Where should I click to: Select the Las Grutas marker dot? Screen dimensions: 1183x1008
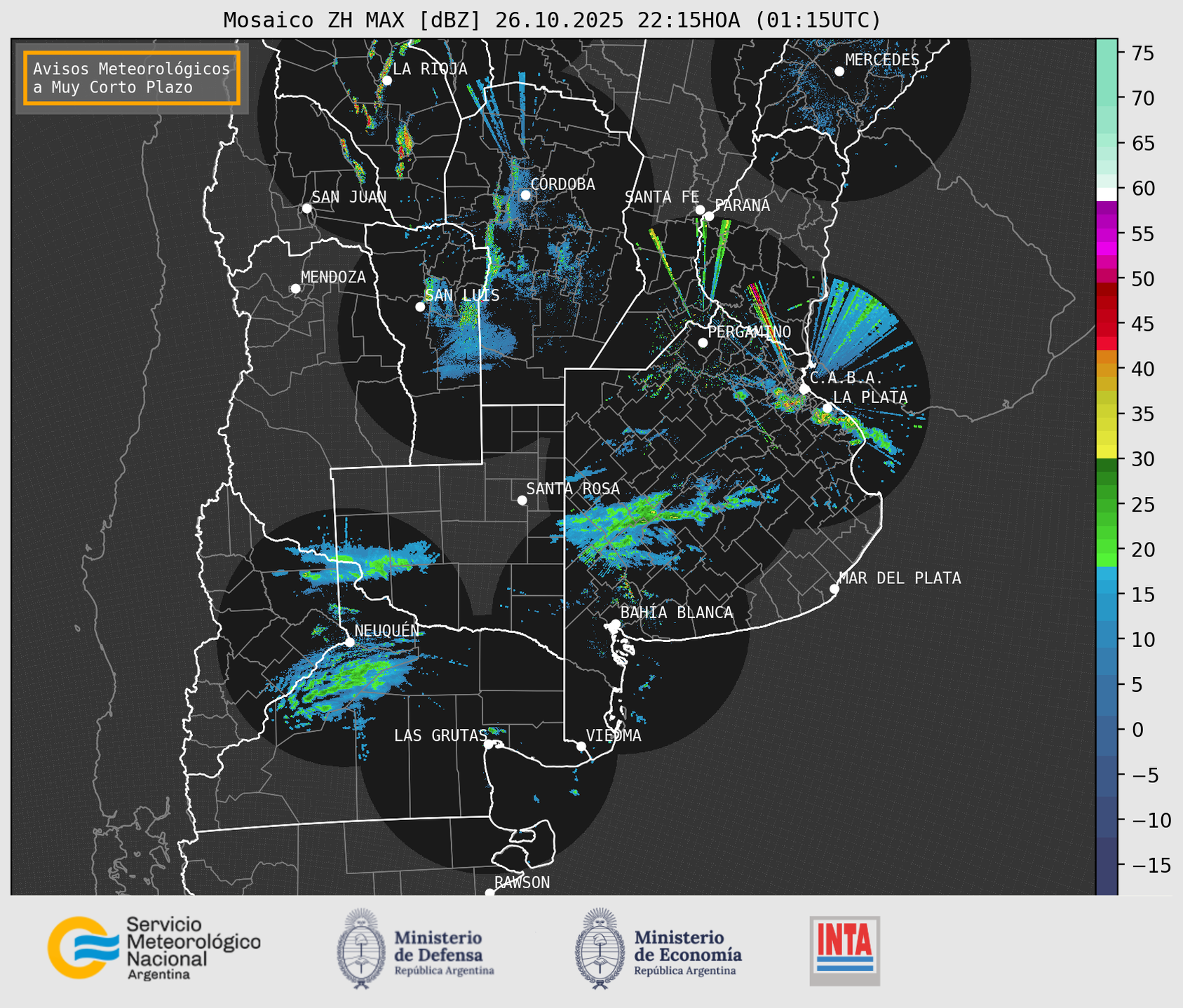pos(489,744)
